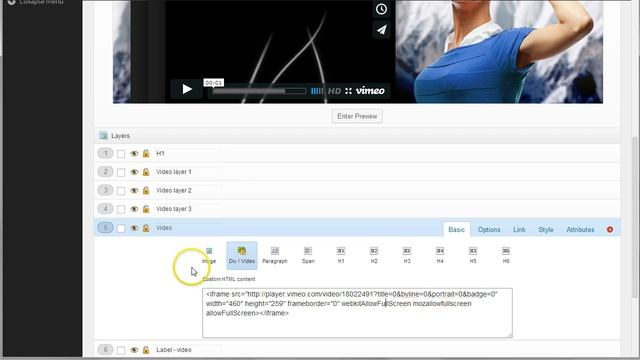Viewport: 640px width, 360px height.
Task: Select the Span layer type
Action: tap(308, 255)
